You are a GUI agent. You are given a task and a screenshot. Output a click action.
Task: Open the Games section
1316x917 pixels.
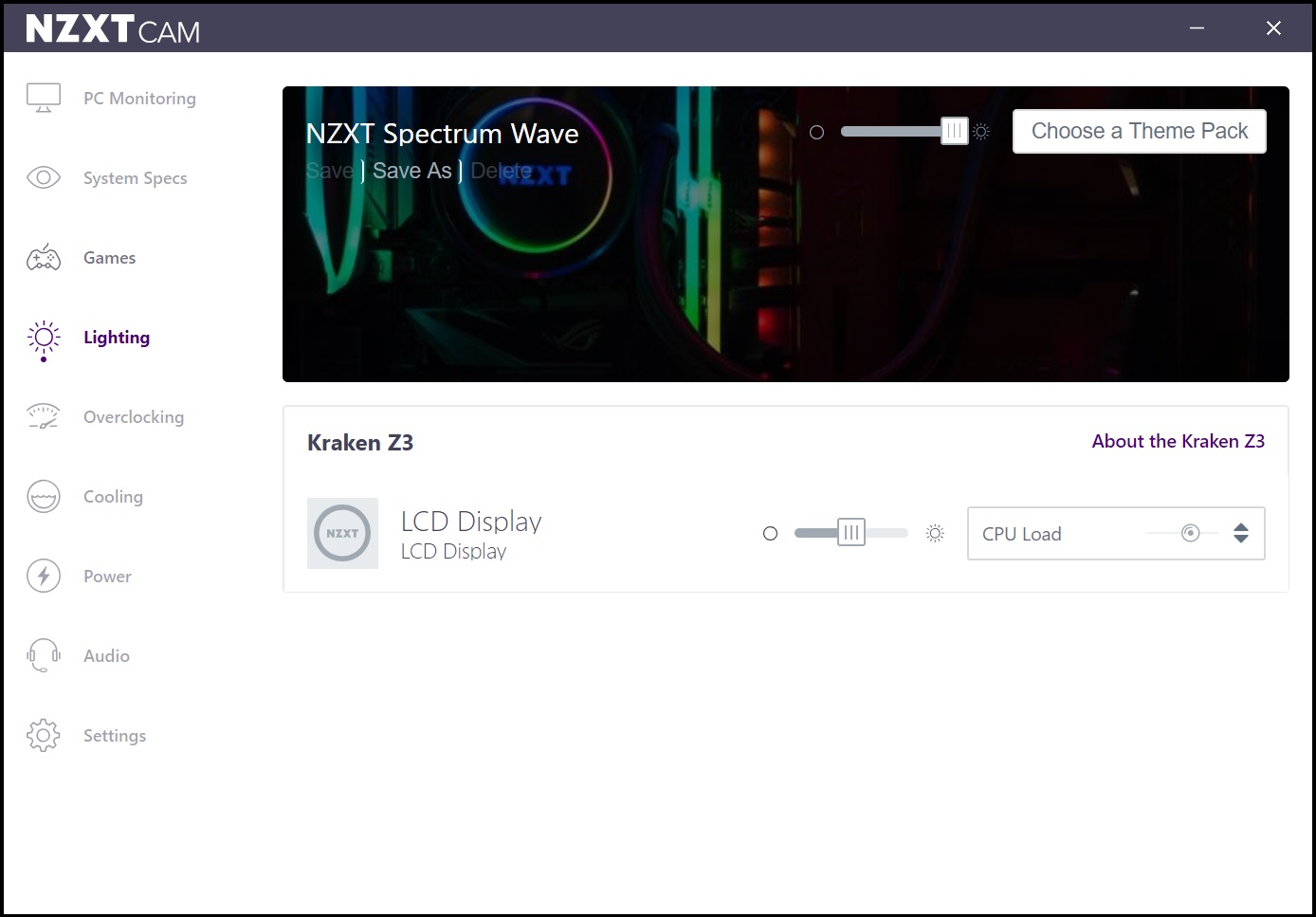[109, 258]
